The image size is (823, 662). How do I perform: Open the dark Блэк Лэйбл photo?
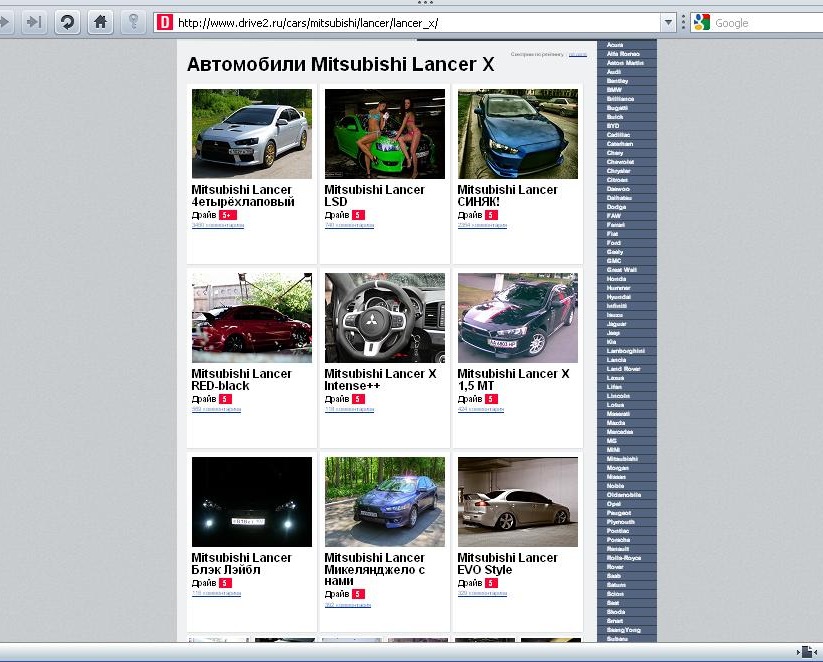[252, 502]
